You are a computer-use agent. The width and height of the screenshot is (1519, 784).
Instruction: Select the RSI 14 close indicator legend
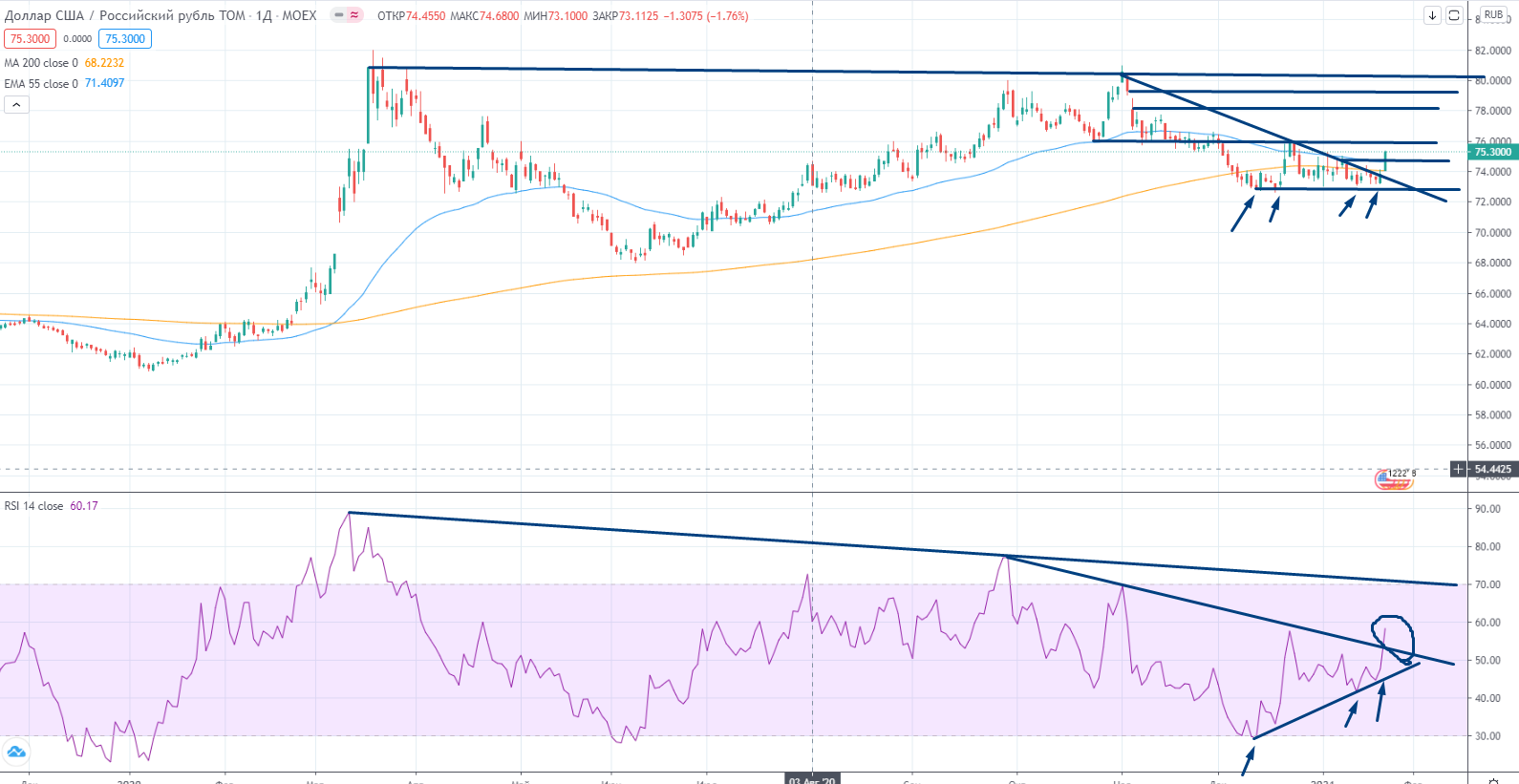[34, 506]
